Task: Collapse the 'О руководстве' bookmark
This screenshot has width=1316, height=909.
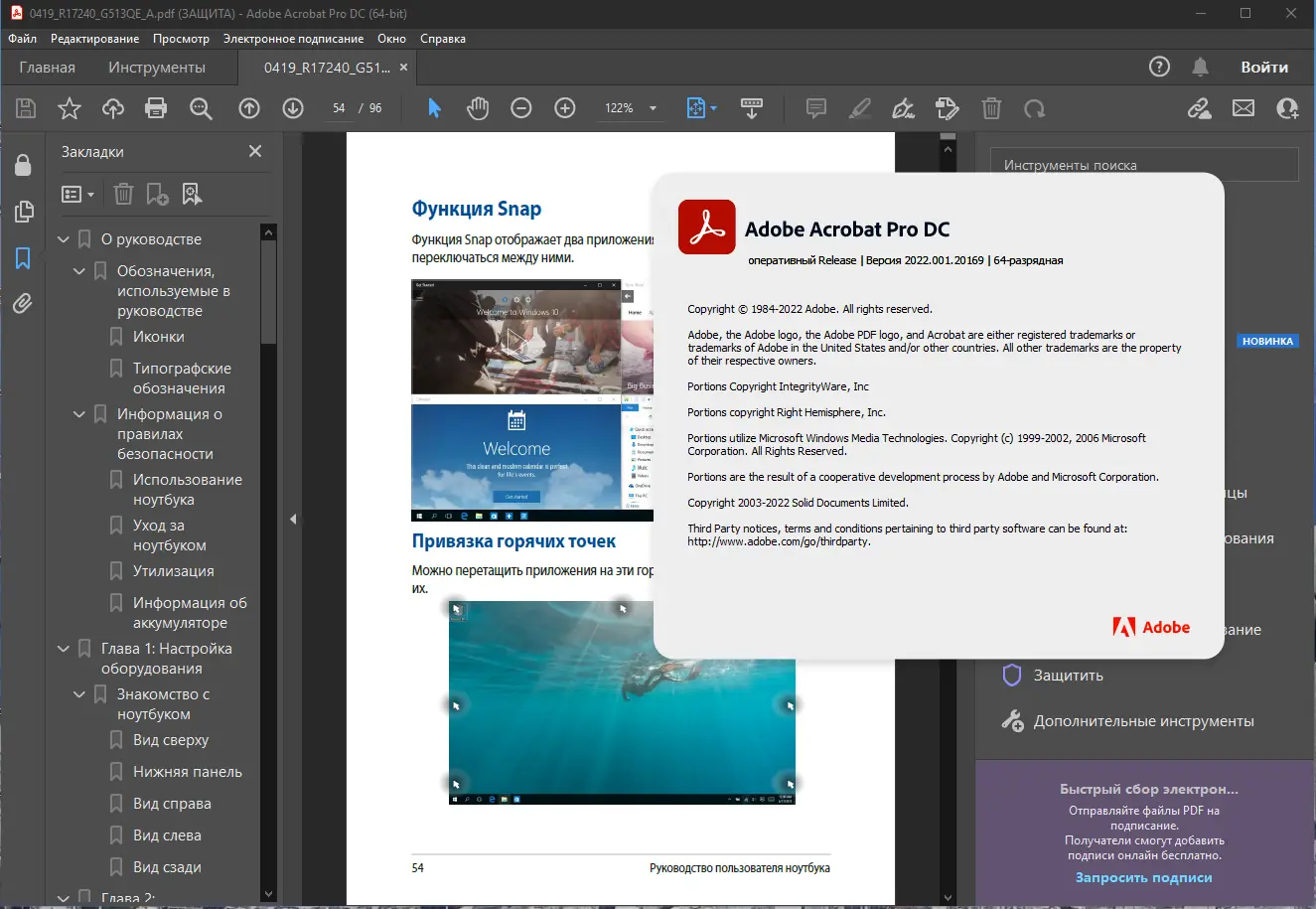Action: 64,239
